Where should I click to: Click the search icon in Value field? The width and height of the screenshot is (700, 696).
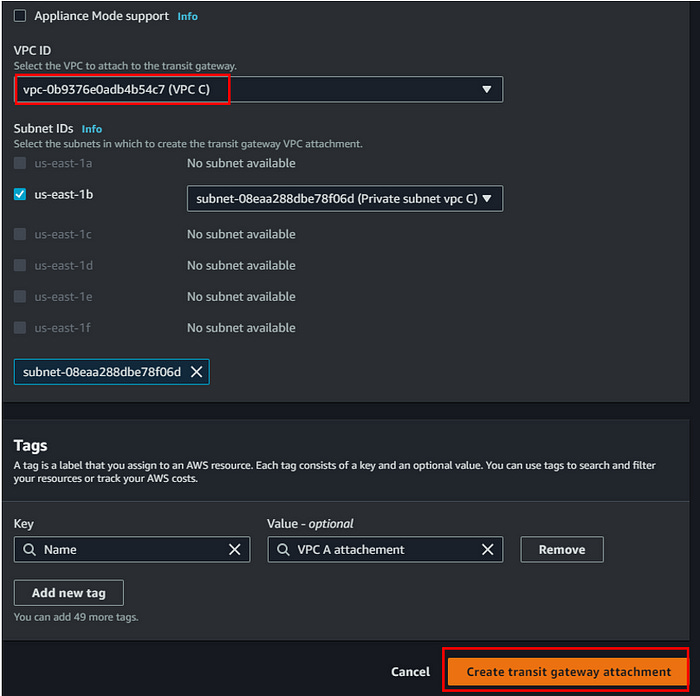[x=283, y=549]
